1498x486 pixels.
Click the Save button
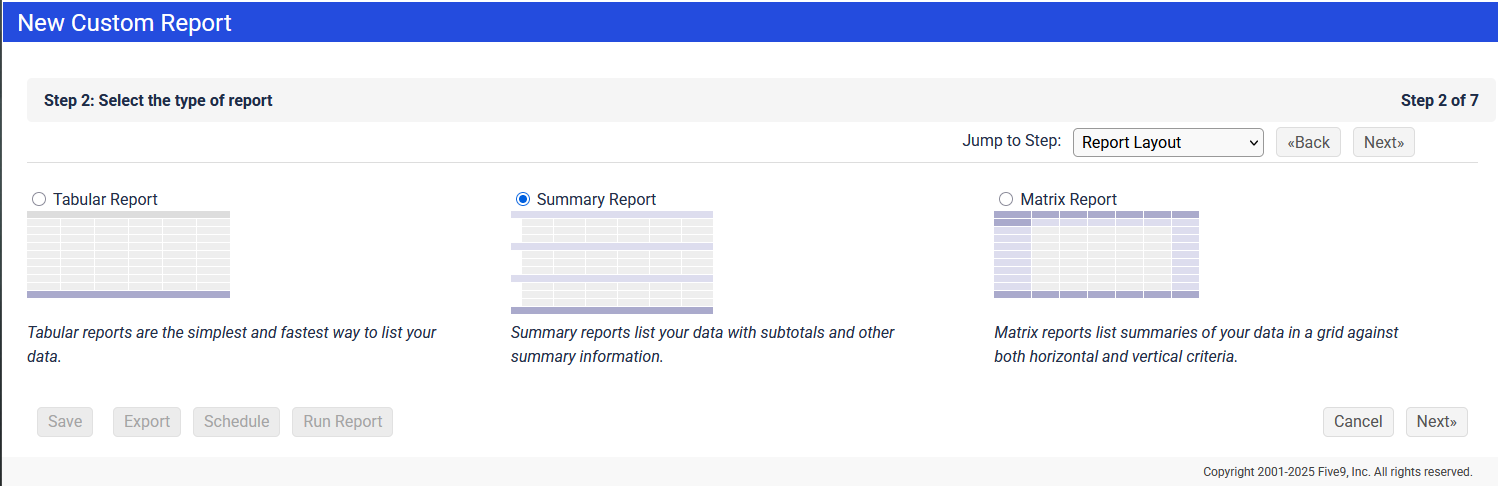(65, 421)
